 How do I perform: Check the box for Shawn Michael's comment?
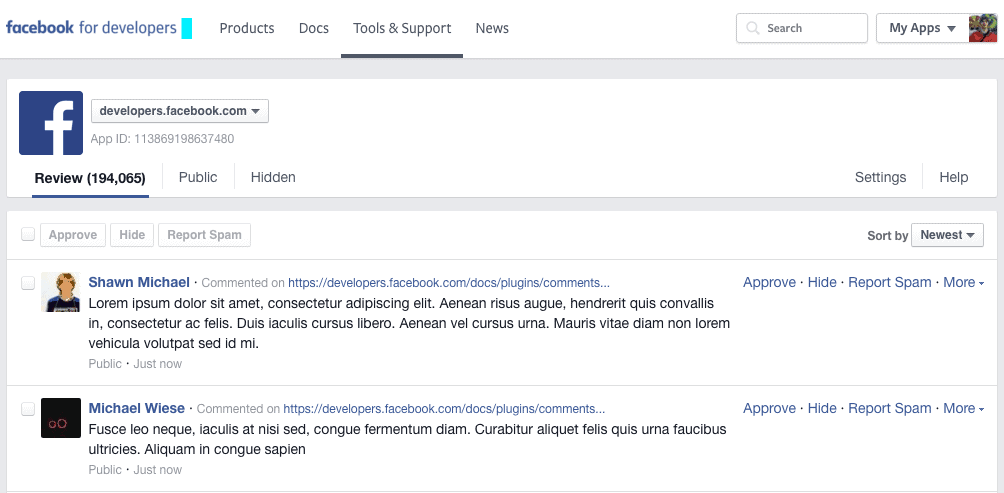click(28, 283)
